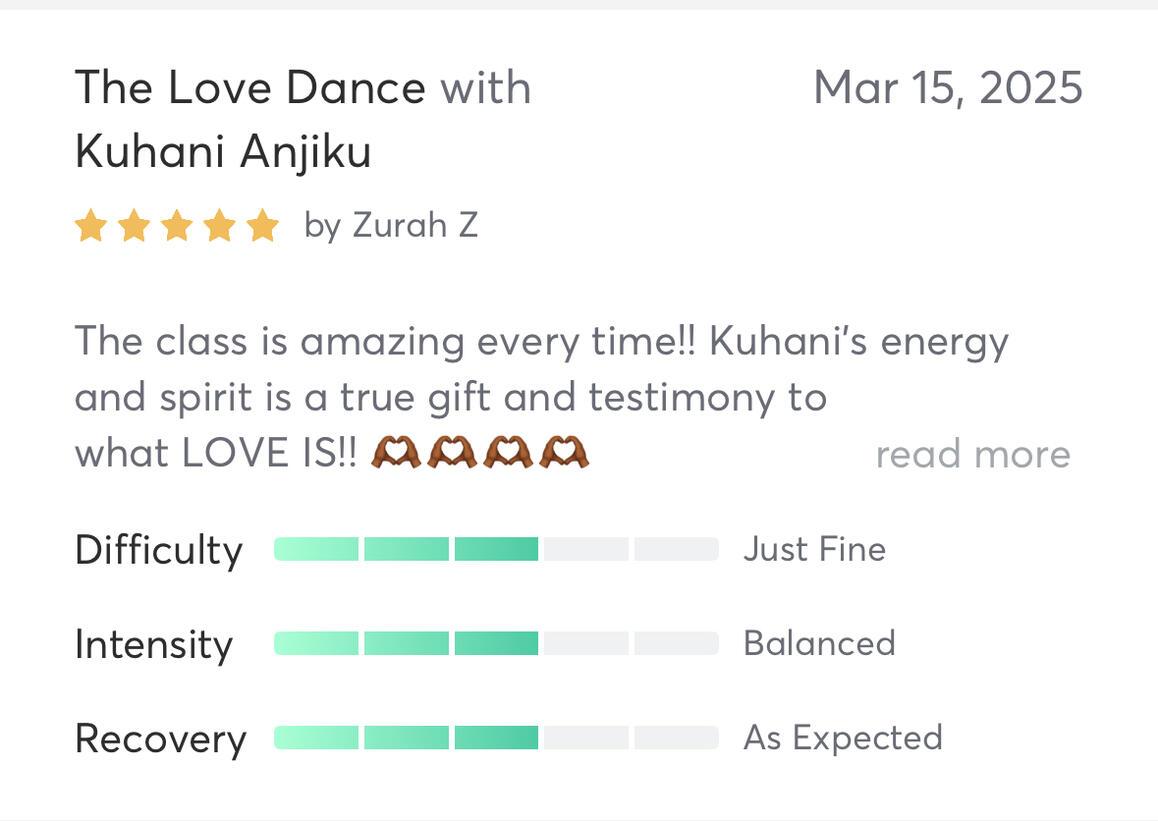
Task: Click the fifth gold rating star
Action: [x=263, y=226]
